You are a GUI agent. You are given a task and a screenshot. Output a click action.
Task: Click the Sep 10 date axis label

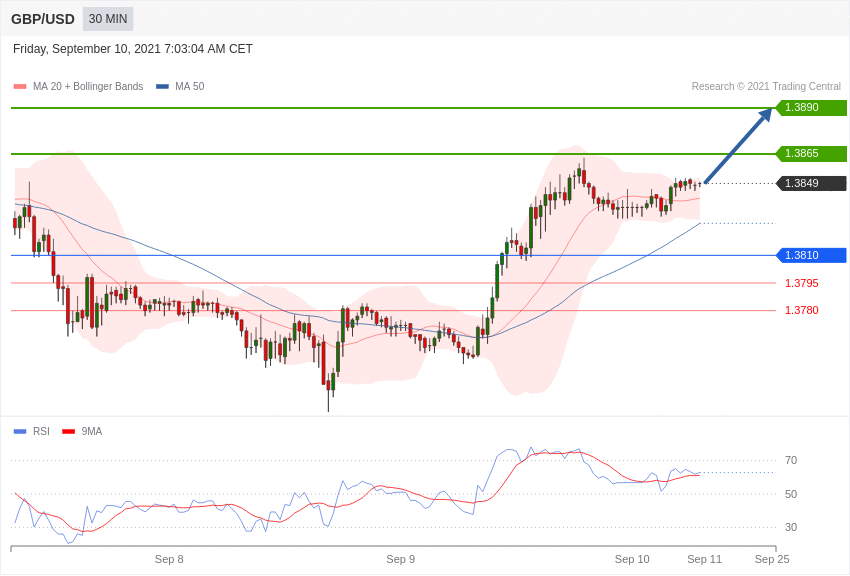click(632, 559)
